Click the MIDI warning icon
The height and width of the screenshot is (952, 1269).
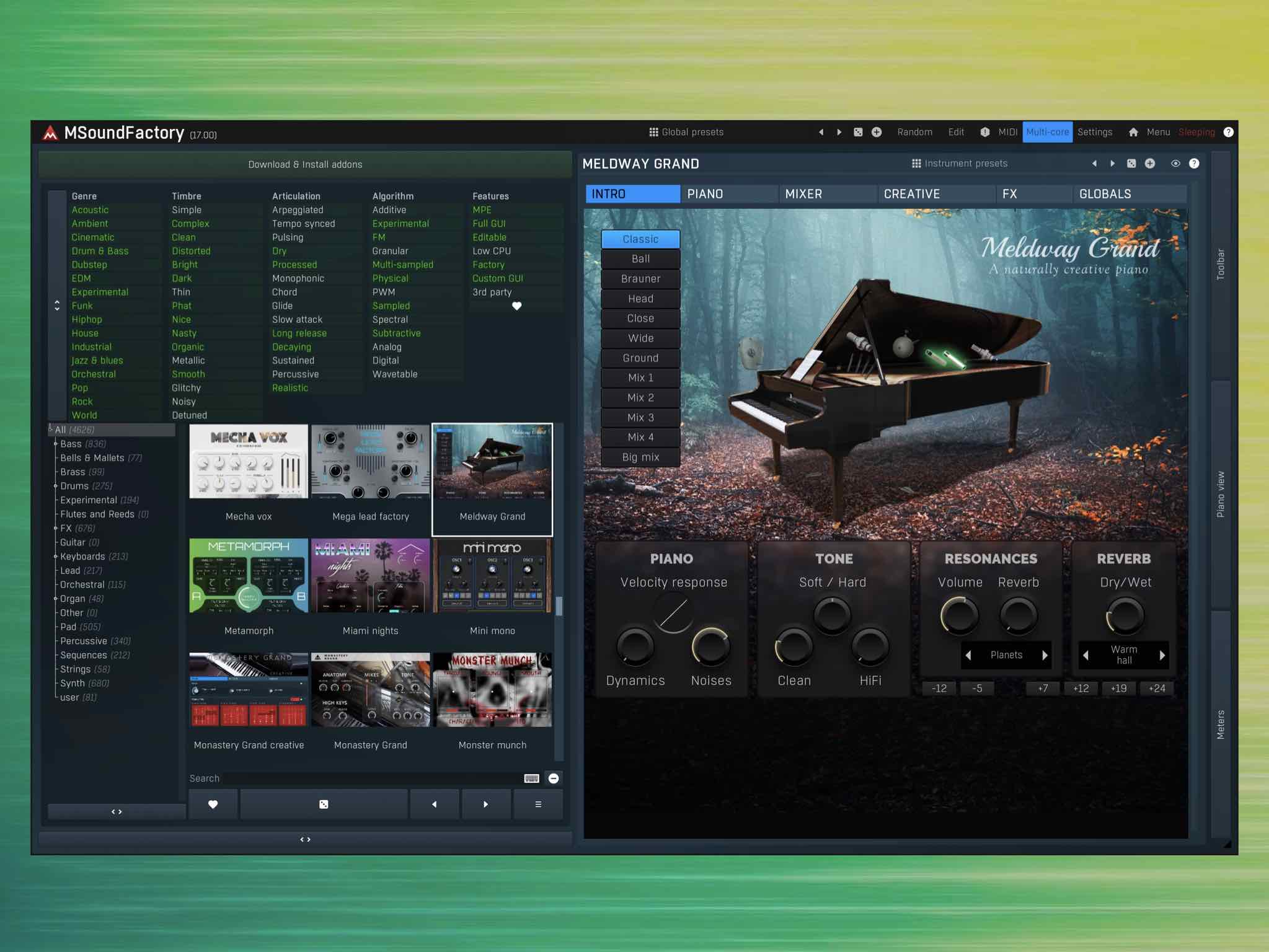tap(985, 132)
